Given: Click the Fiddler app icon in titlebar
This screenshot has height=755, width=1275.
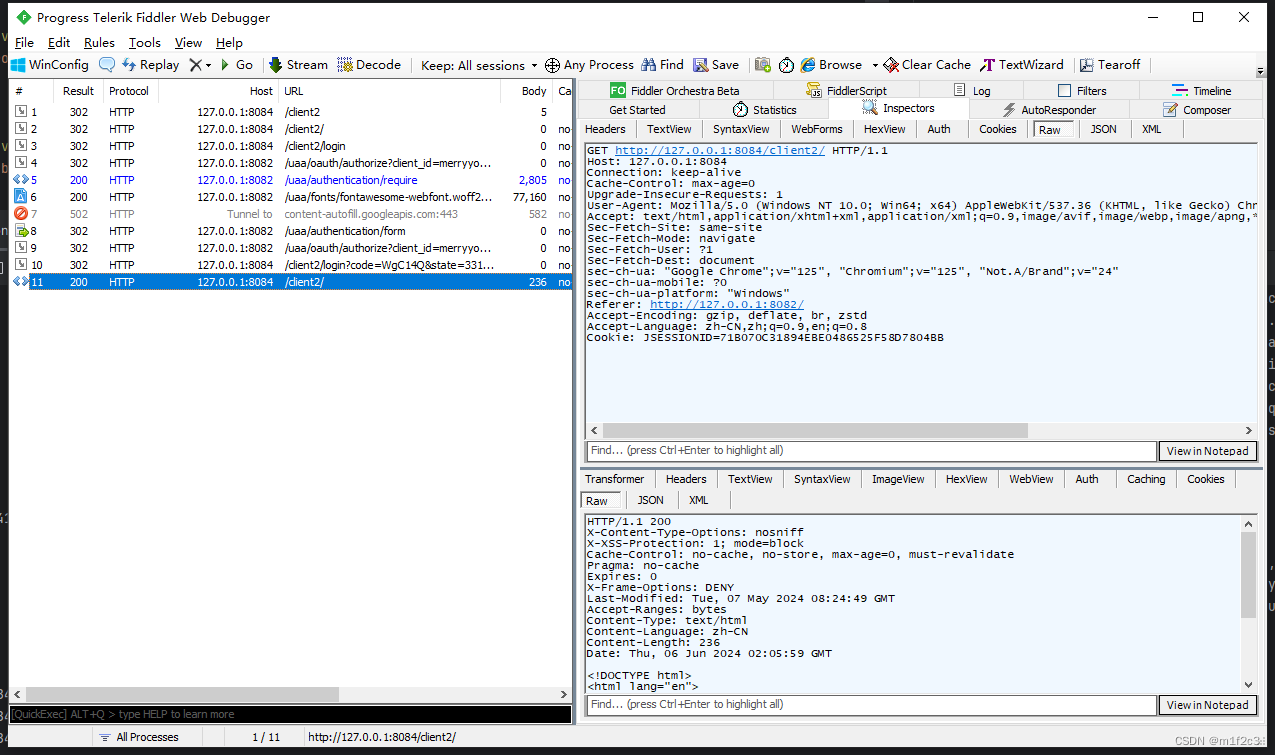Looking at the screenshot, I should click(x=24, y=17).
